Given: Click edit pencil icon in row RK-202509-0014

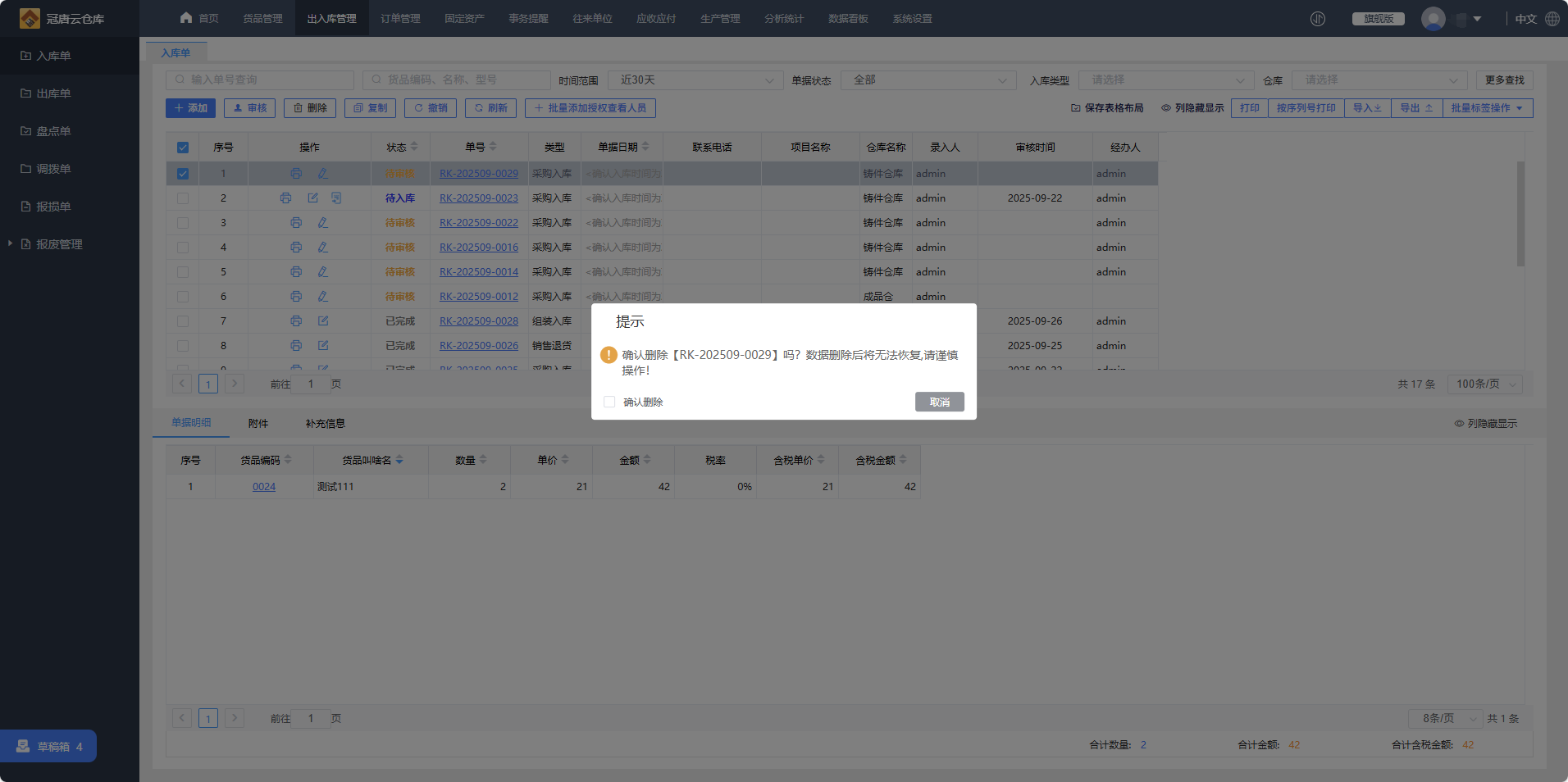Looking at the screenshot, I should click(x=323, y=272).
